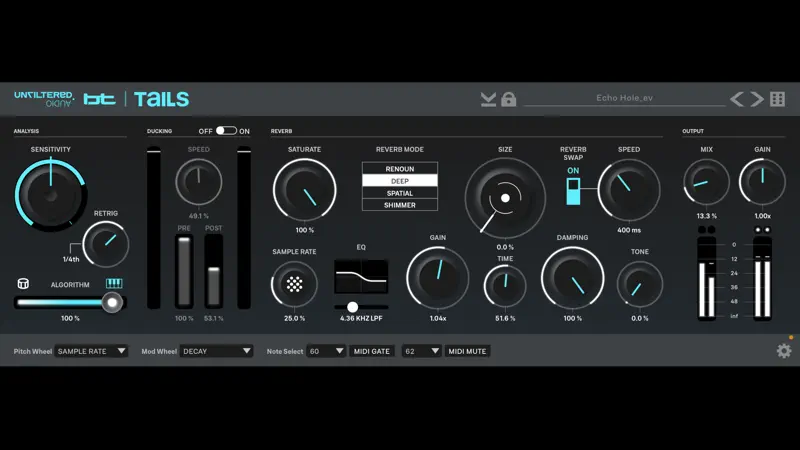Click the Mix knob
Viewport: 800px width, 450px height.
707,182
